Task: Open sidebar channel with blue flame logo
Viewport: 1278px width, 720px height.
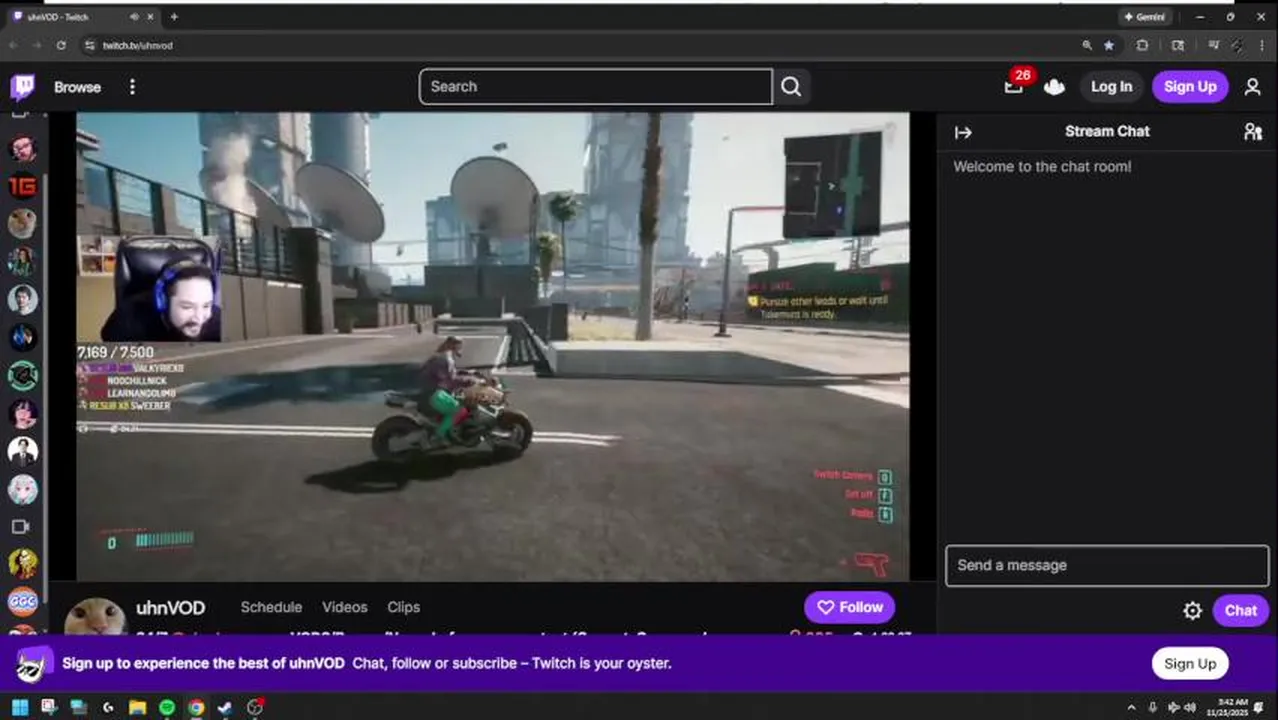Action: point(22,337)
